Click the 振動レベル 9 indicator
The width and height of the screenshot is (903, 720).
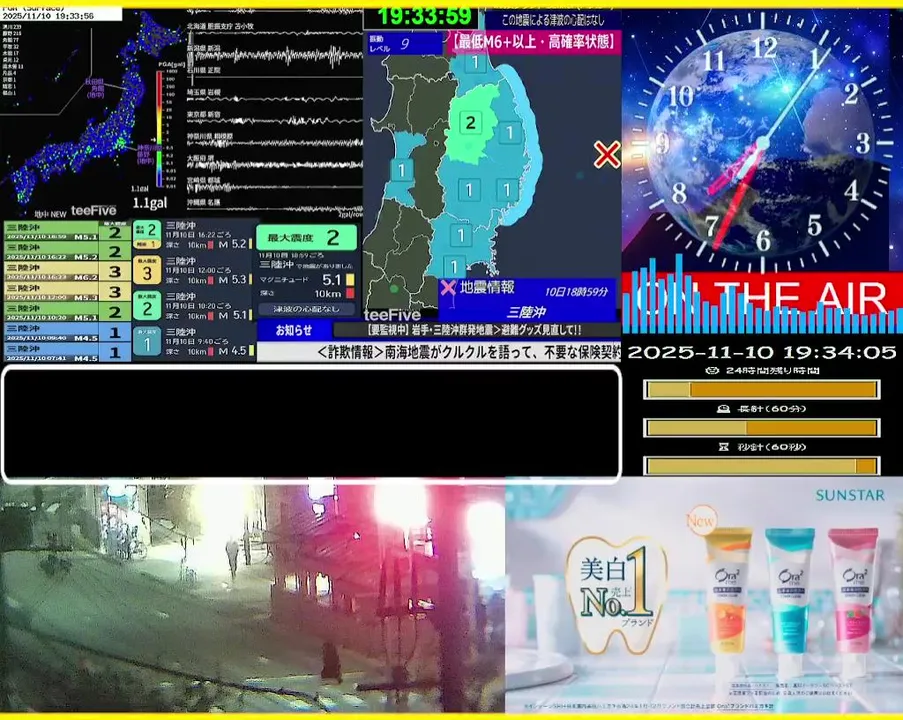click(x=405, y=44)
